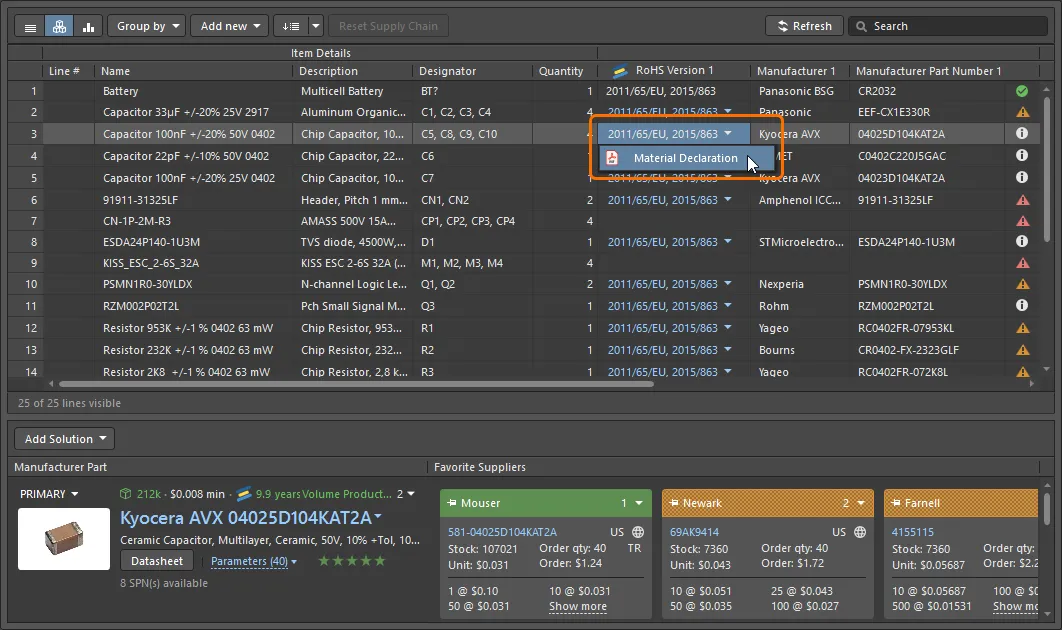
Task: Click green checkmark status icon for Battery row
Action: (x=1022, y=91)
